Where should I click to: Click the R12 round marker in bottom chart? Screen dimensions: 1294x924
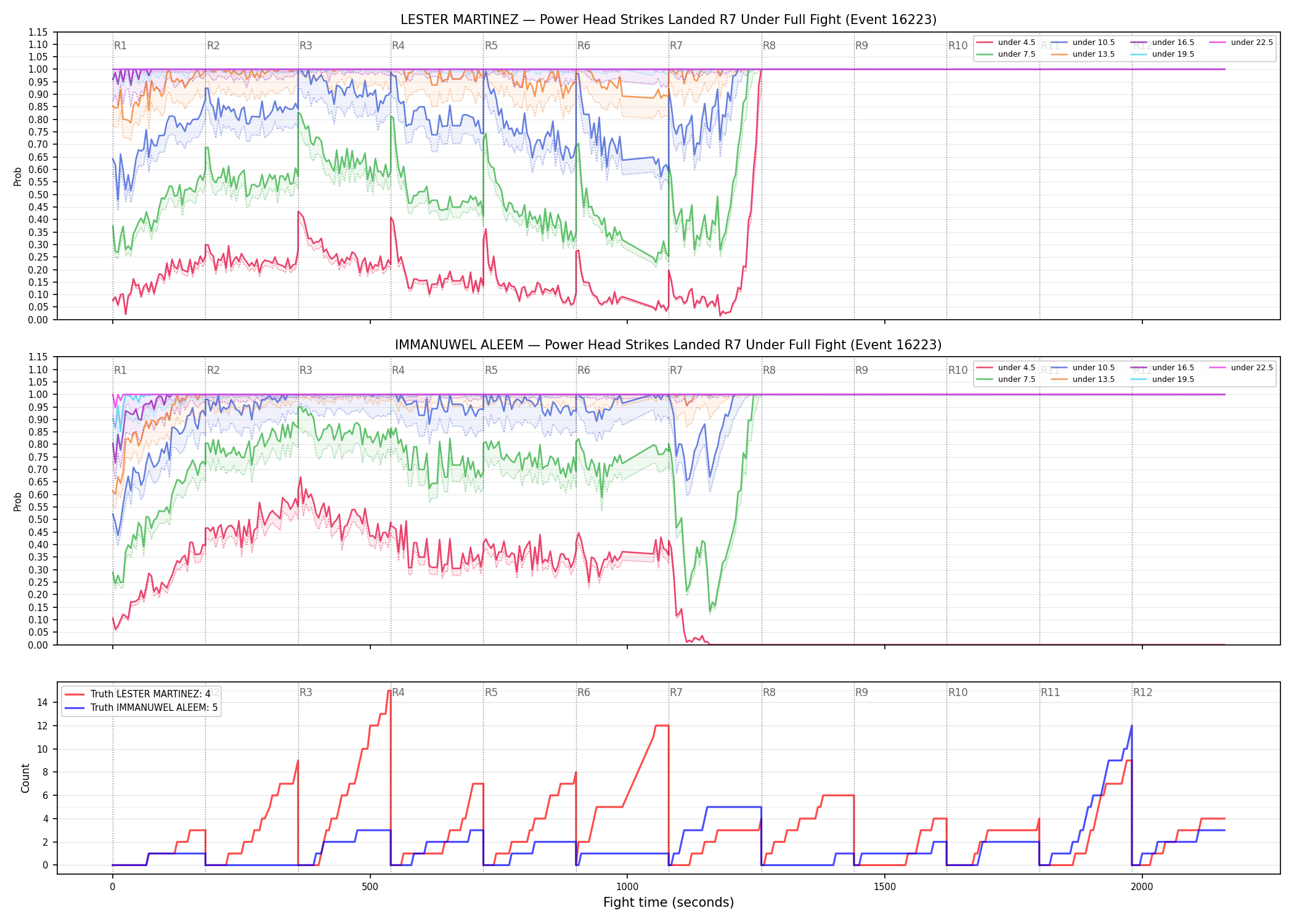pos(1143,692)
